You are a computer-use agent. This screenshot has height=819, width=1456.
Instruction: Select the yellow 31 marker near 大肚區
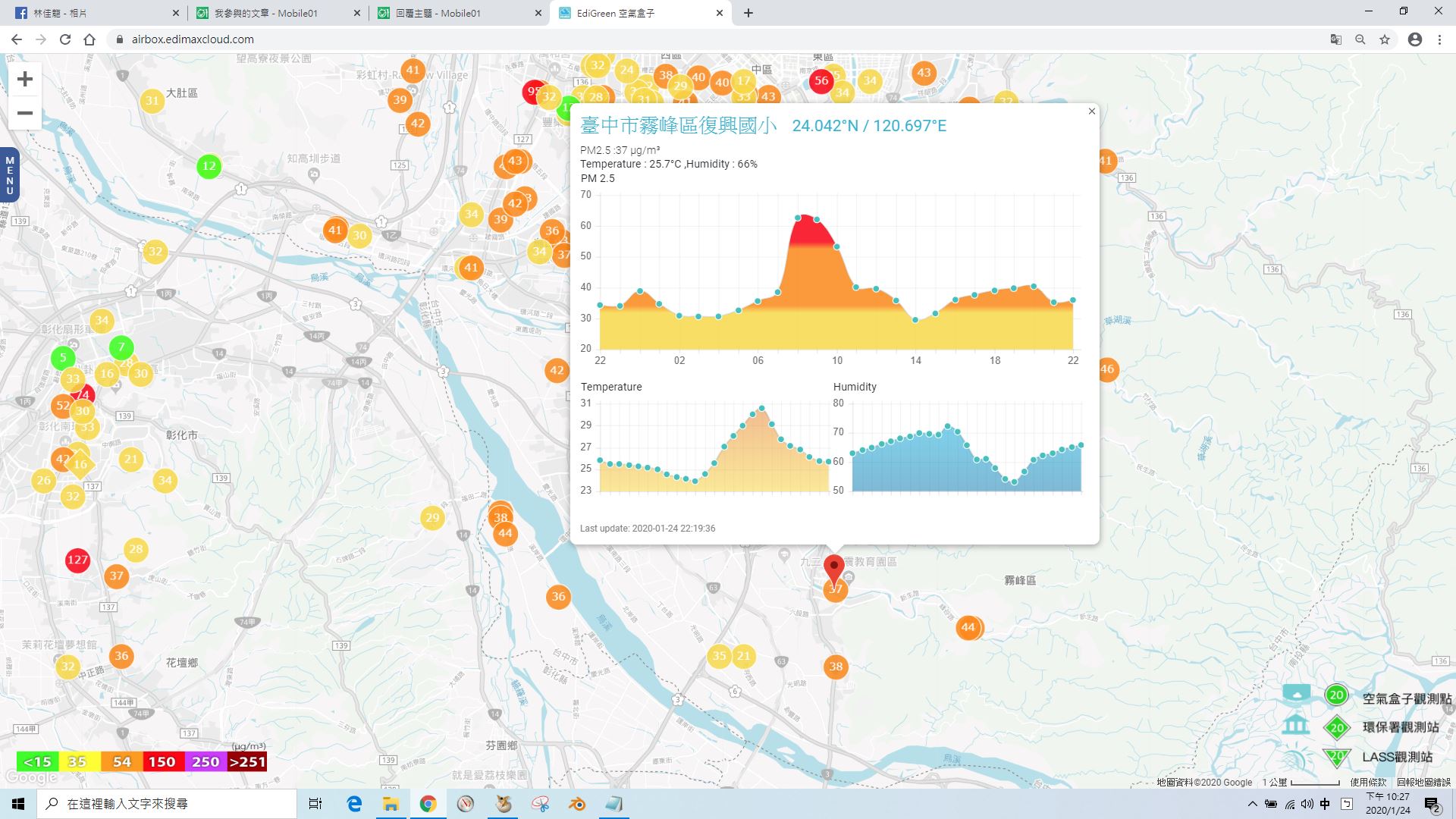pos(152,101)
